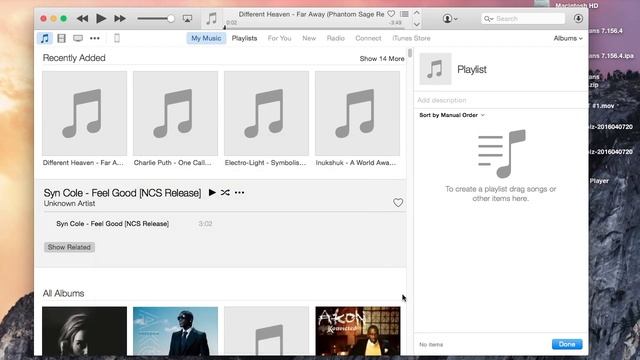Play the current song
The width and height of the screenshot is (640, 360).
coord(101,18)
